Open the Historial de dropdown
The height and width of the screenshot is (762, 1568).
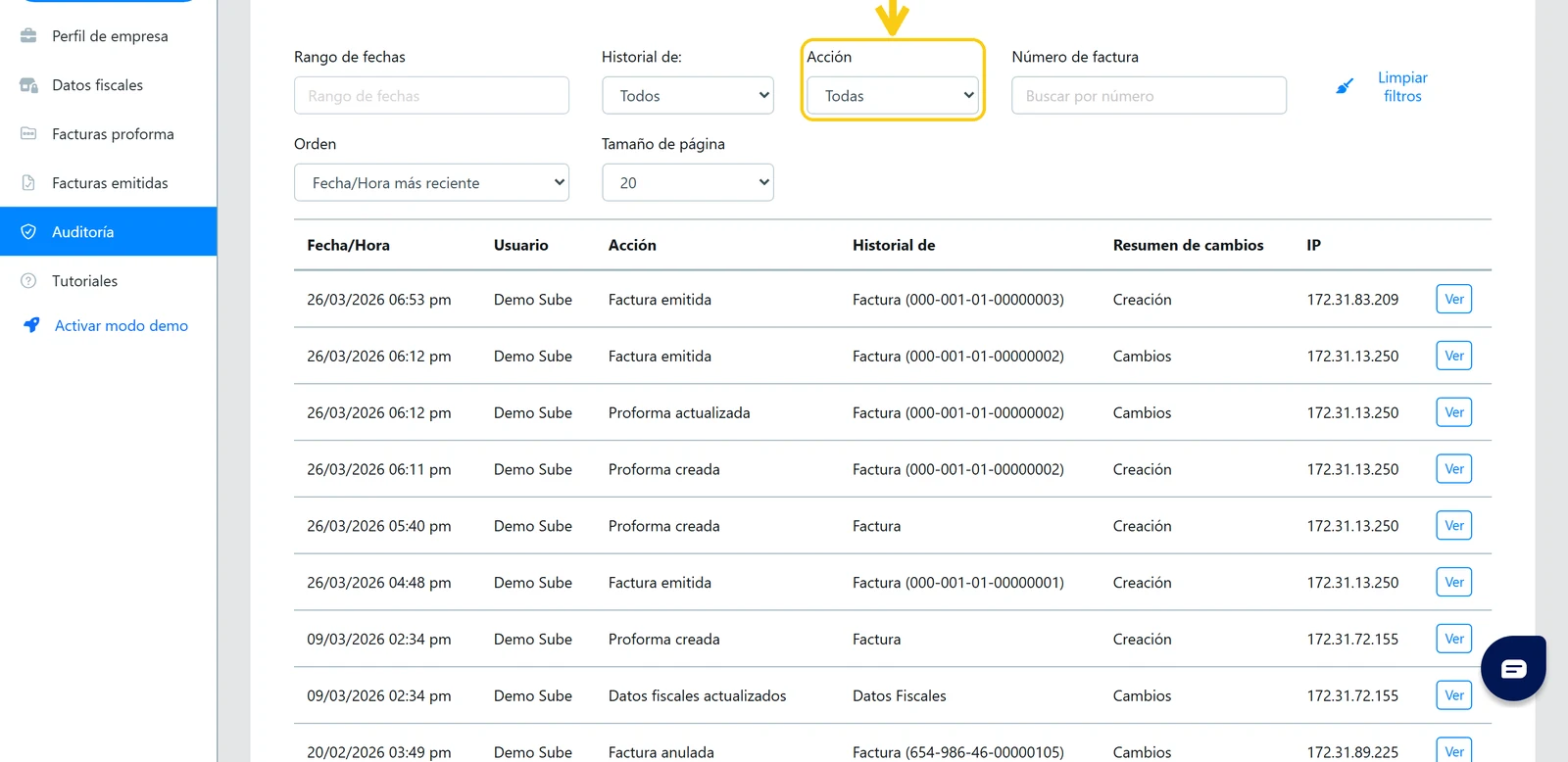(x=688, y=96)
